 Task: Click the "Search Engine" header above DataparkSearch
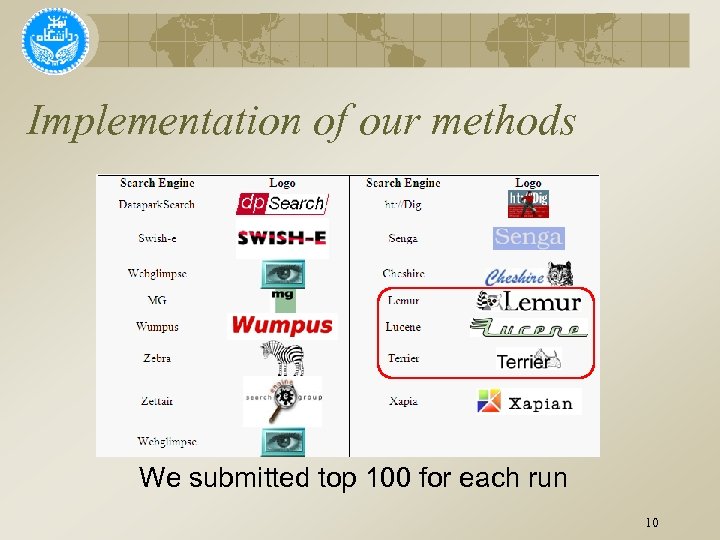click(x=157, y=183)
